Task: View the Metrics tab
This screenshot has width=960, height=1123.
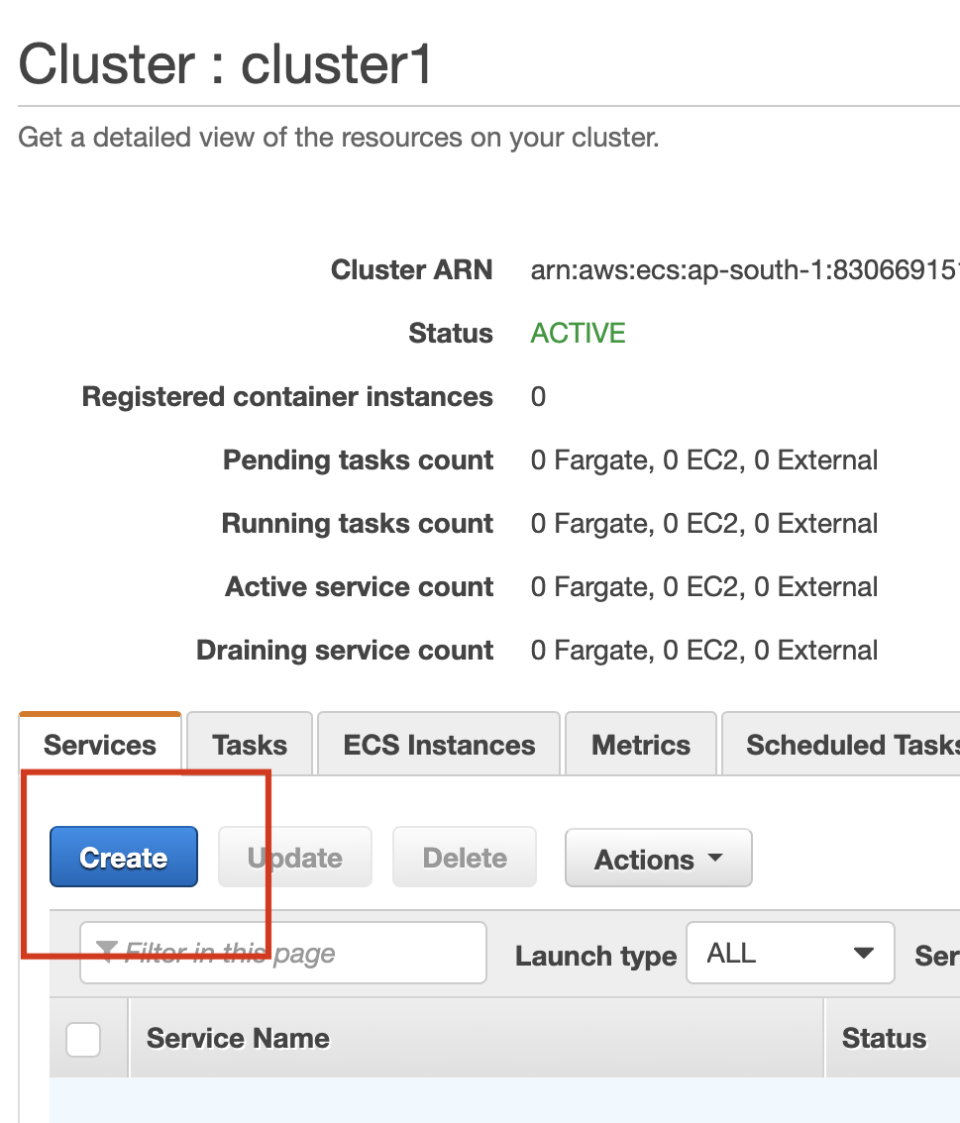Action: click(640, 744)
